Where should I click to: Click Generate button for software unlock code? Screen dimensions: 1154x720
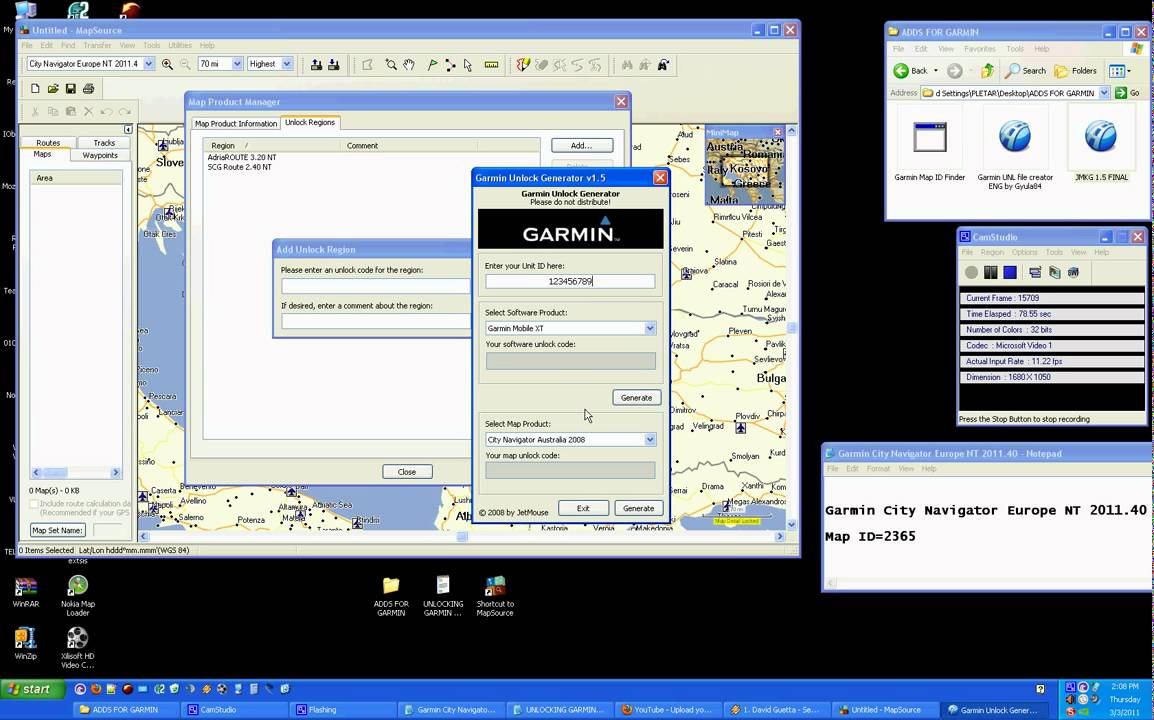tap(636, 398)
